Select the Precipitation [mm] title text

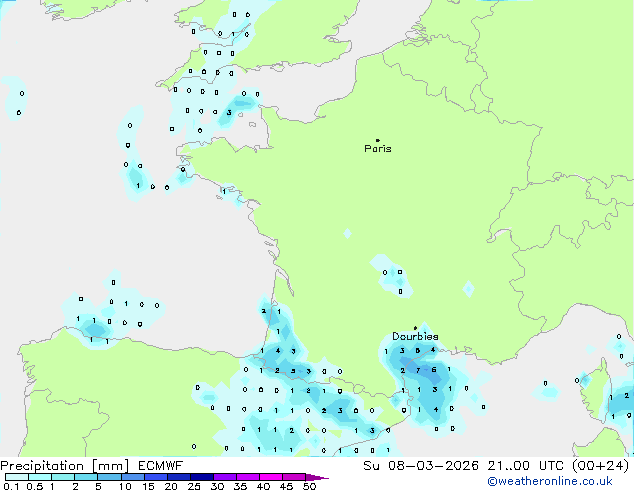pyautogui.click(x=65, y=466)
